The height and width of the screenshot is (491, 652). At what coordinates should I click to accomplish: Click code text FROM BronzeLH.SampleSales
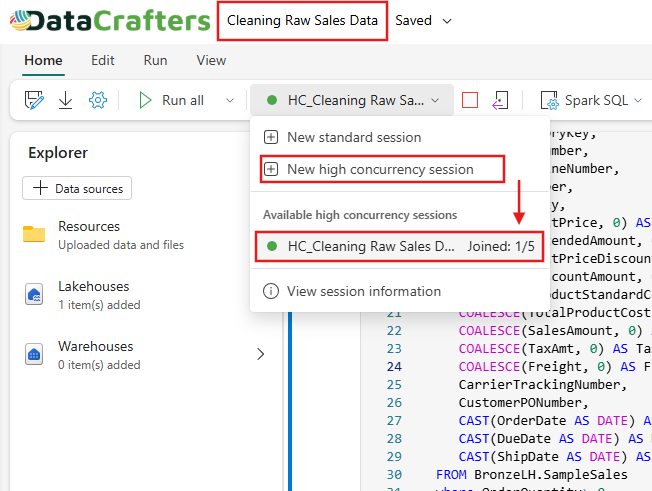pyautogui.click(x=531, y=474)
